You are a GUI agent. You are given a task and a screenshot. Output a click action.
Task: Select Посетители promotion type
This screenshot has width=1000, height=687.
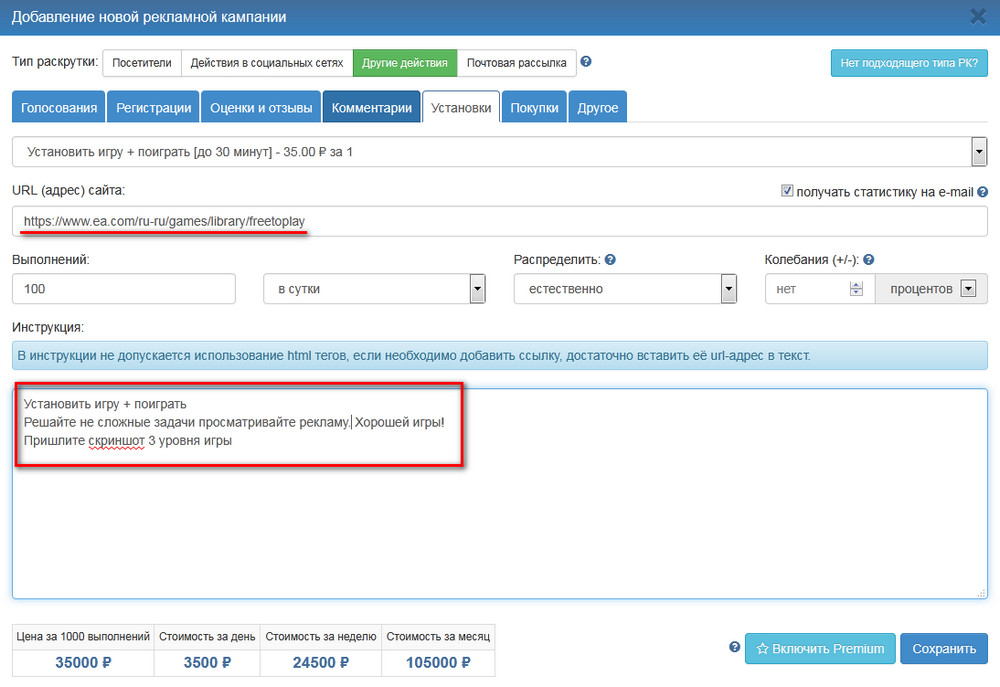141,63
